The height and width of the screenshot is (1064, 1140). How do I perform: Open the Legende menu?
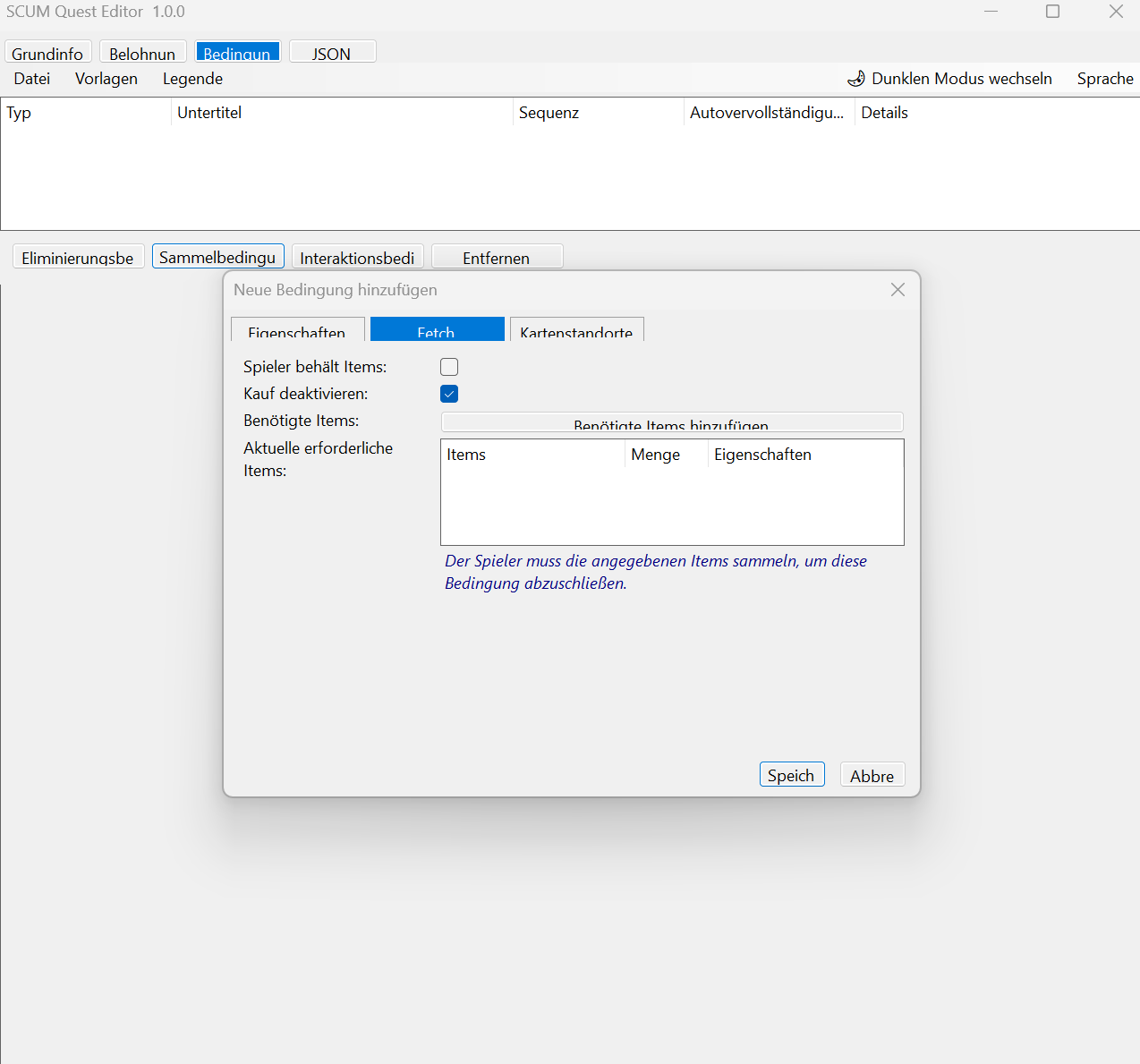[x=192, y=79]
